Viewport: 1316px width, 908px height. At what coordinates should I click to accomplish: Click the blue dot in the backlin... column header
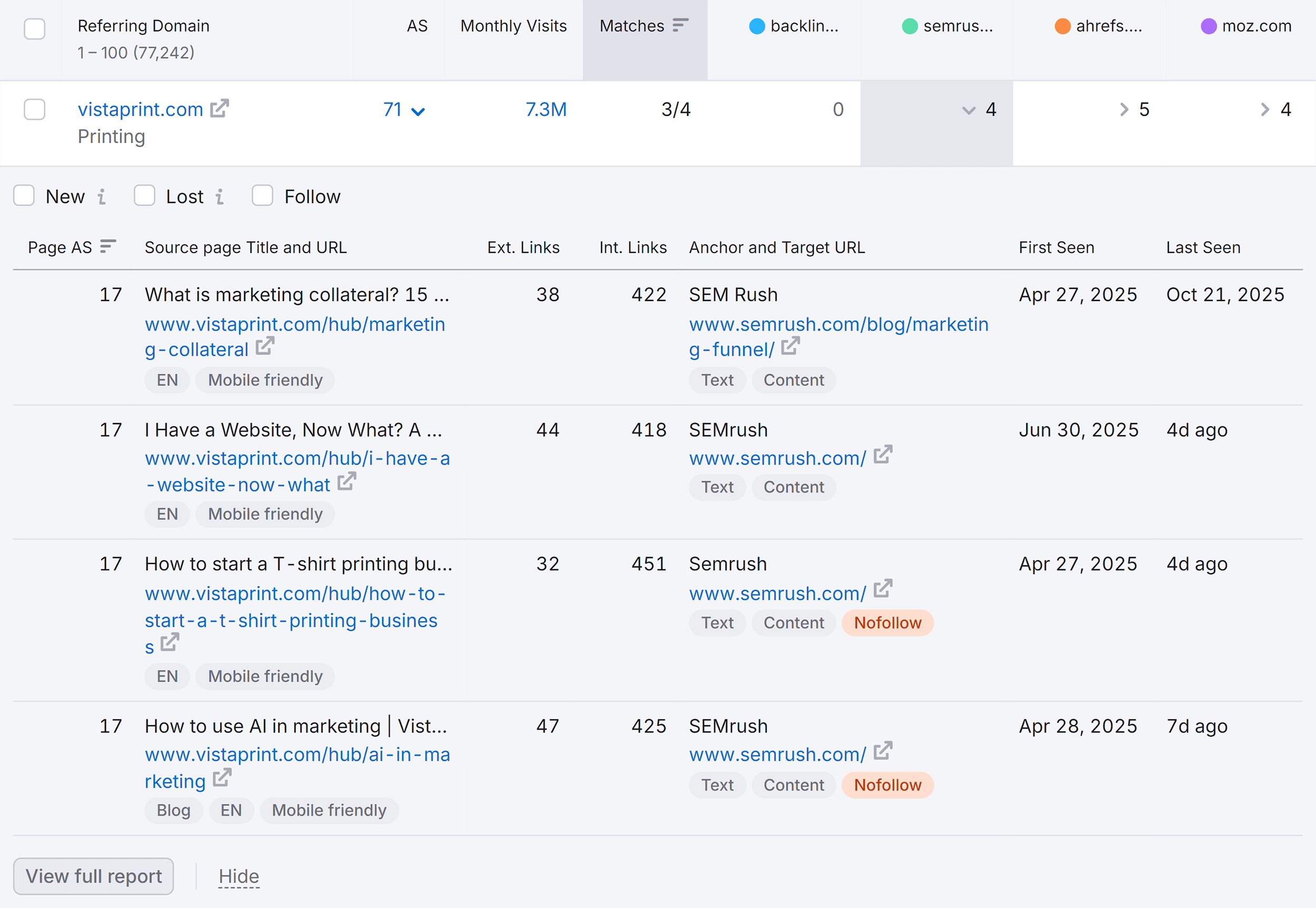(757, 26)
